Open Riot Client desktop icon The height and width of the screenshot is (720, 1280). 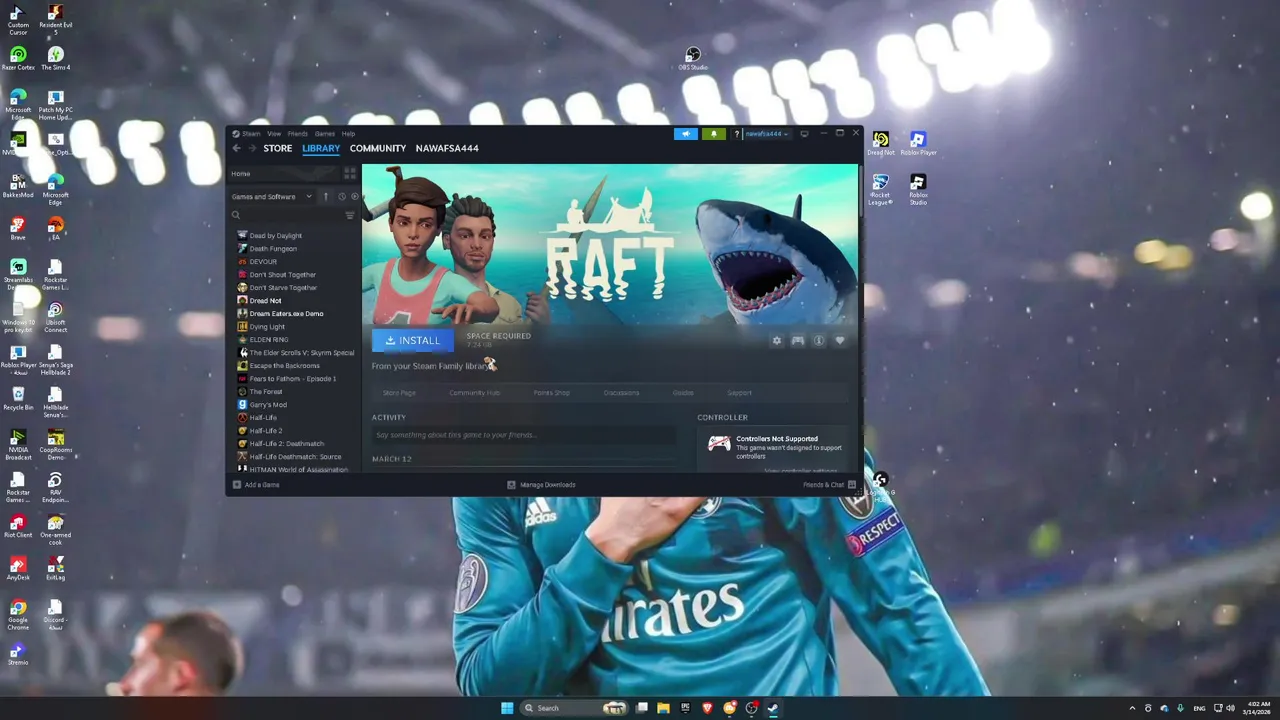coord(18,526)
